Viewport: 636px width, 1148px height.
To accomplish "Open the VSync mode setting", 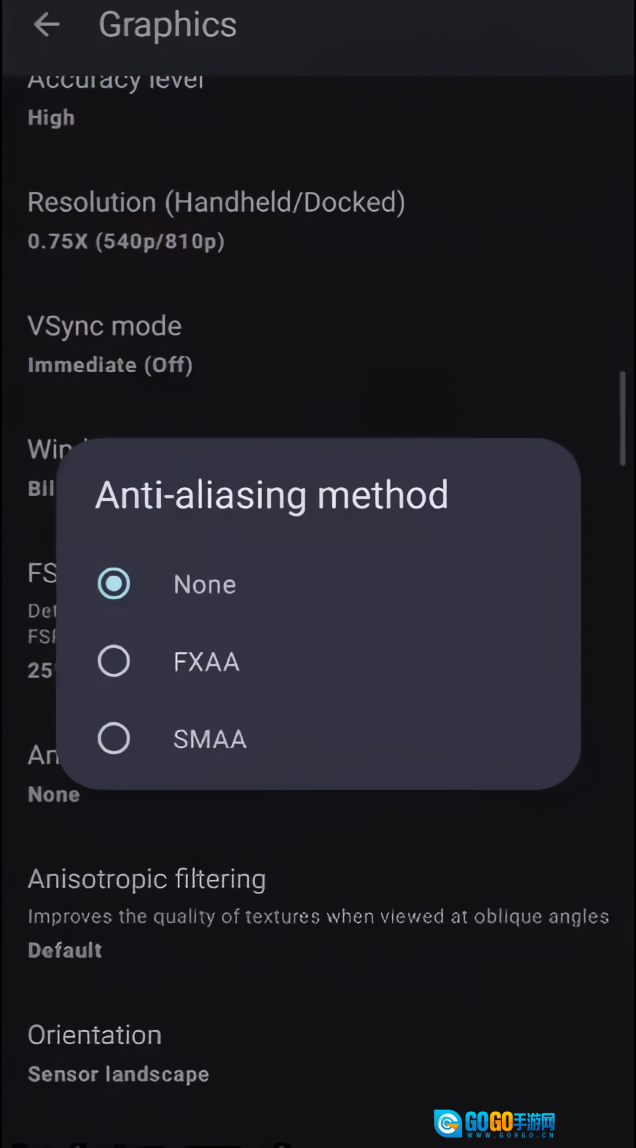I will [x=105, y=326].
